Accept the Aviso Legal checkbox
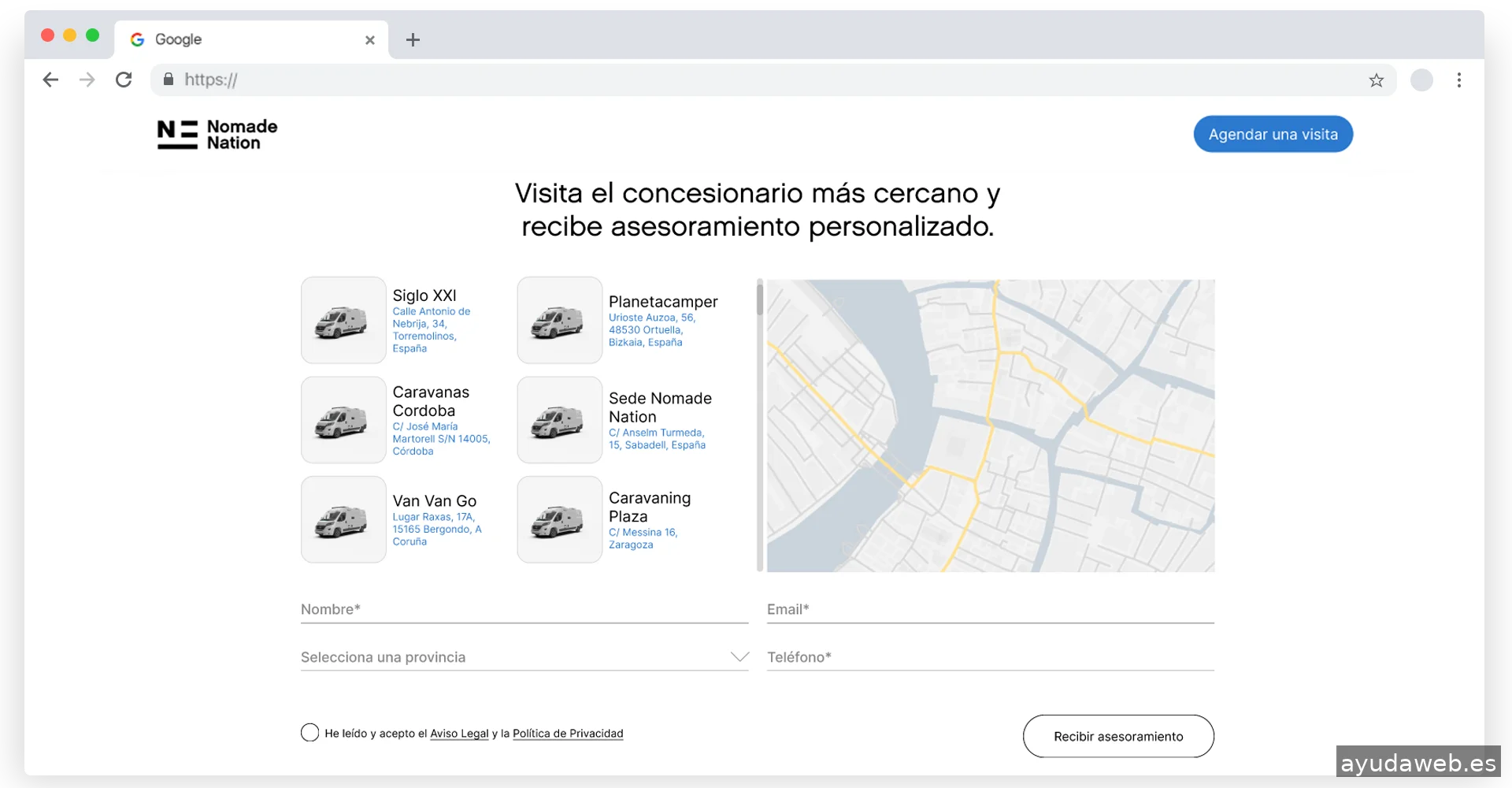 pos(310,733)
